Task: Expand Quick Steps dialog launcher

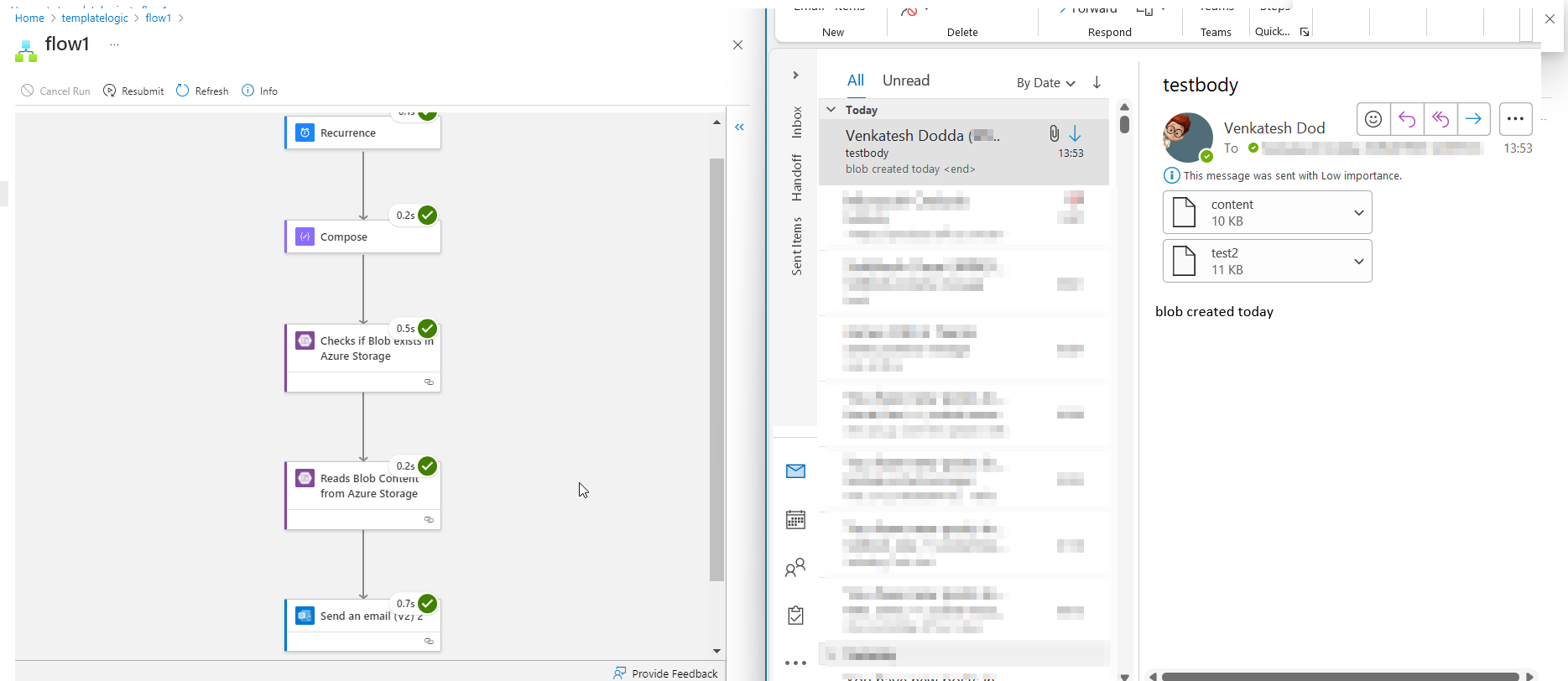Action: (x=1305, y=32)
